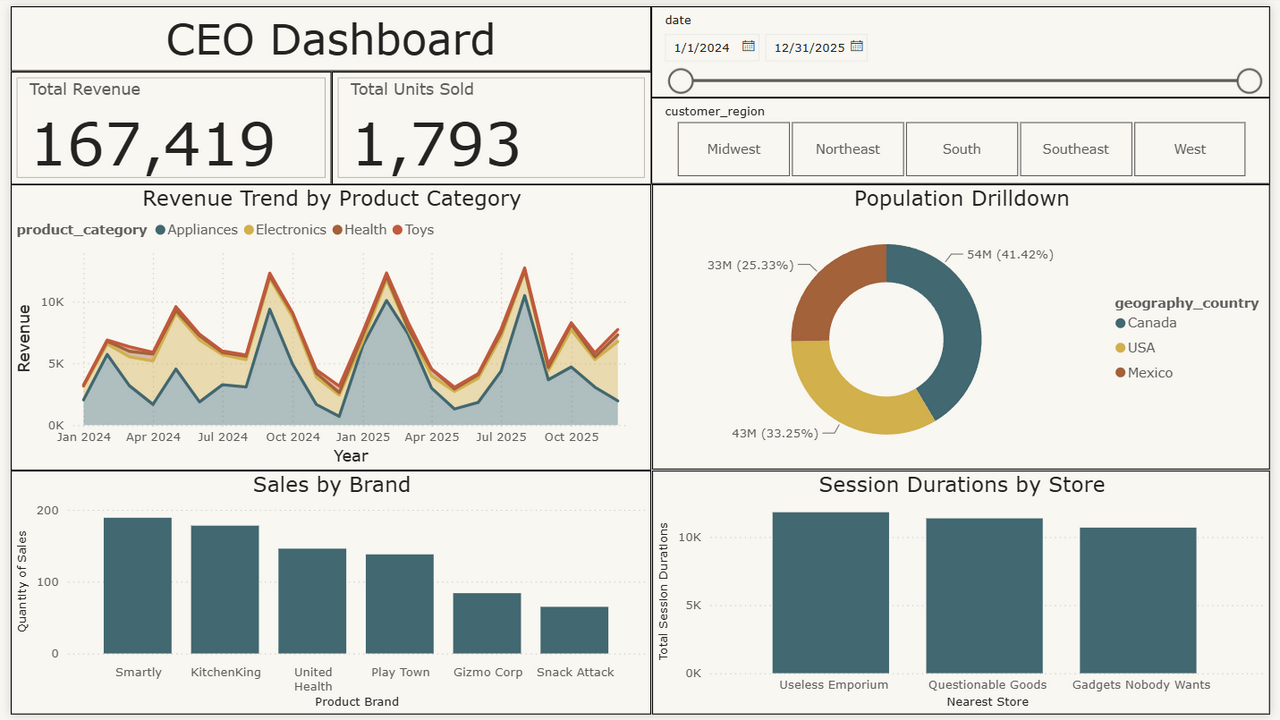Click the Questionable Goods session bar
Viewport: 1280px width, 720px height.
pos(984,596)
